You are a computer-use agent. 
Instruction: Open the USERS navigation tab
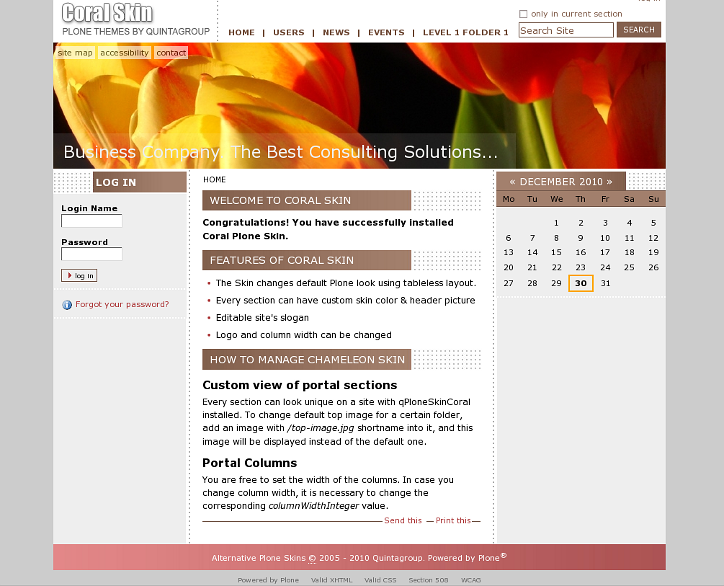[289, 32]
